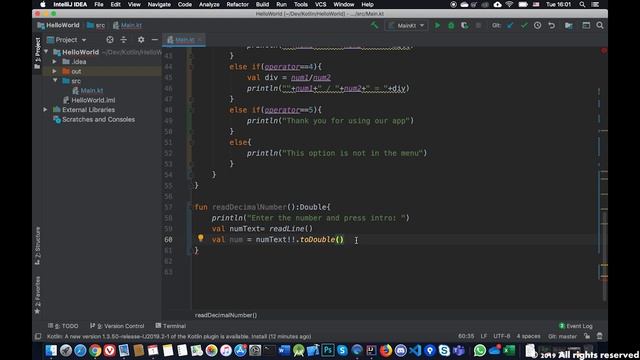Screen dimensions: 640x360
Task: Click the 60:35 cursor position in status bar
Action: pos(466,336)
